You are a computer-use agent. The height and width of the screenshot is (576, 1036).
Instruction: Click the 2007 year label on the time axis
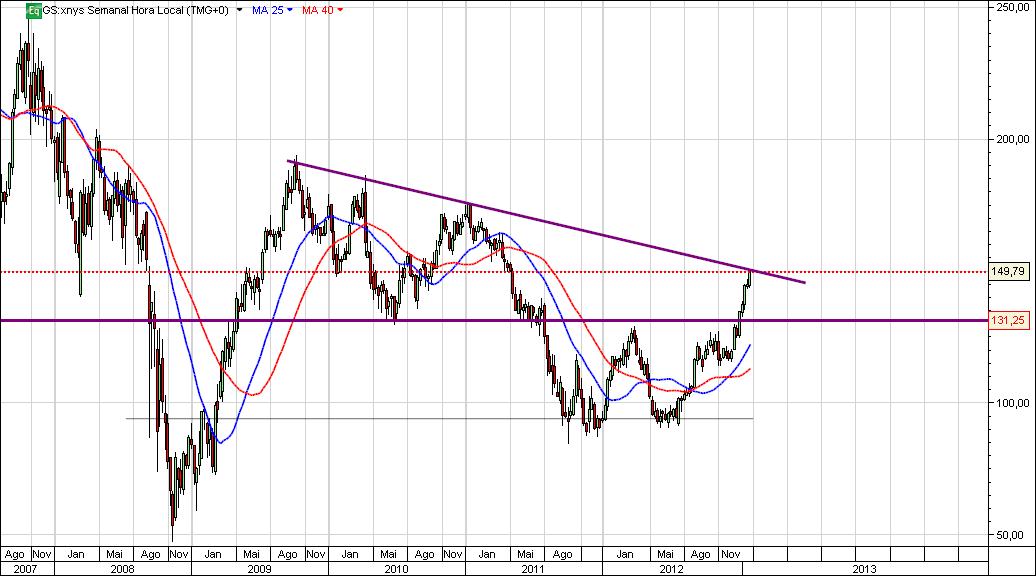point(25,569)
